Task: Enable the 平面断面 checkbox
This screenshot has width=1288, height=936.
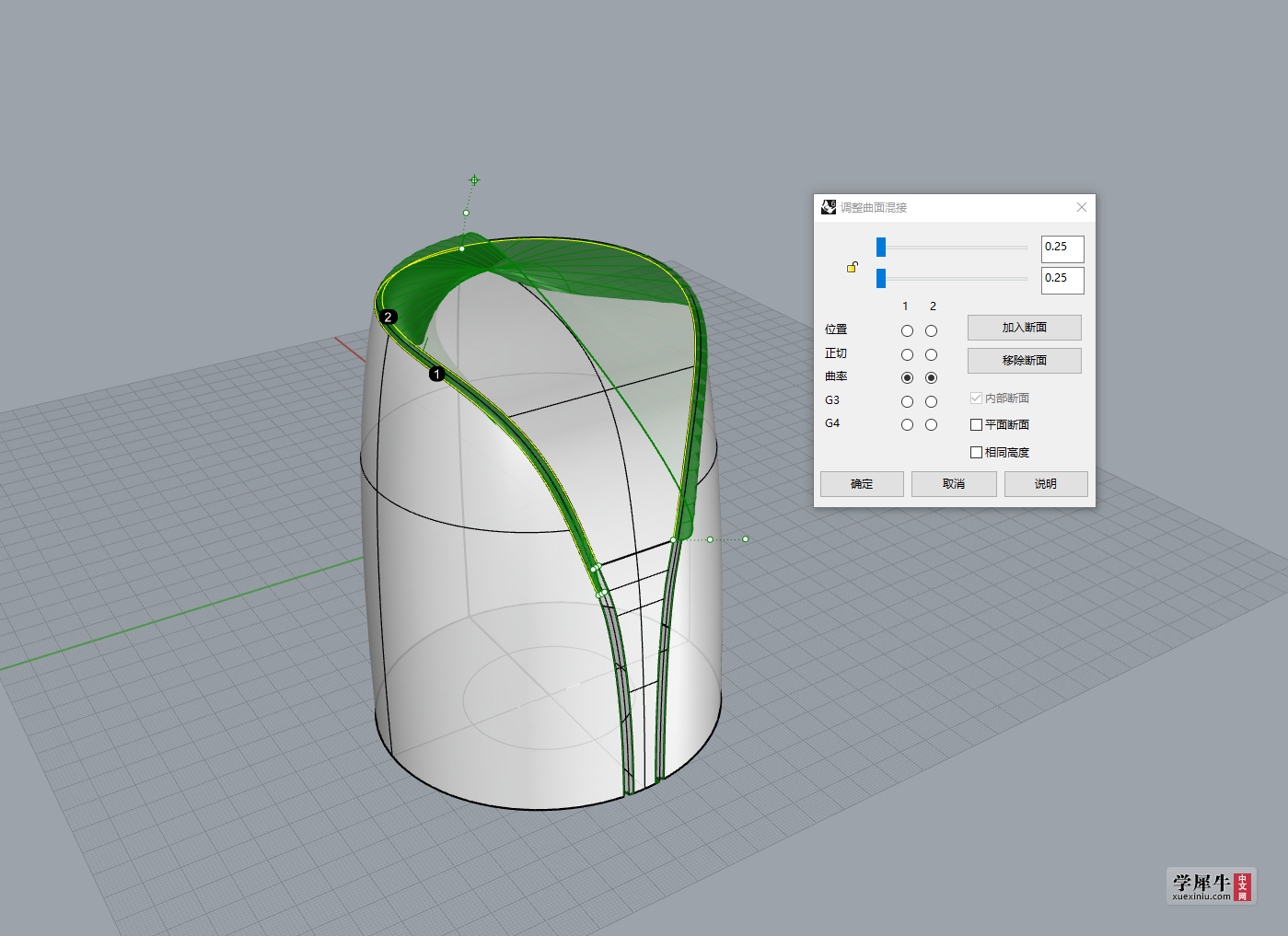Action: (976, 424)
